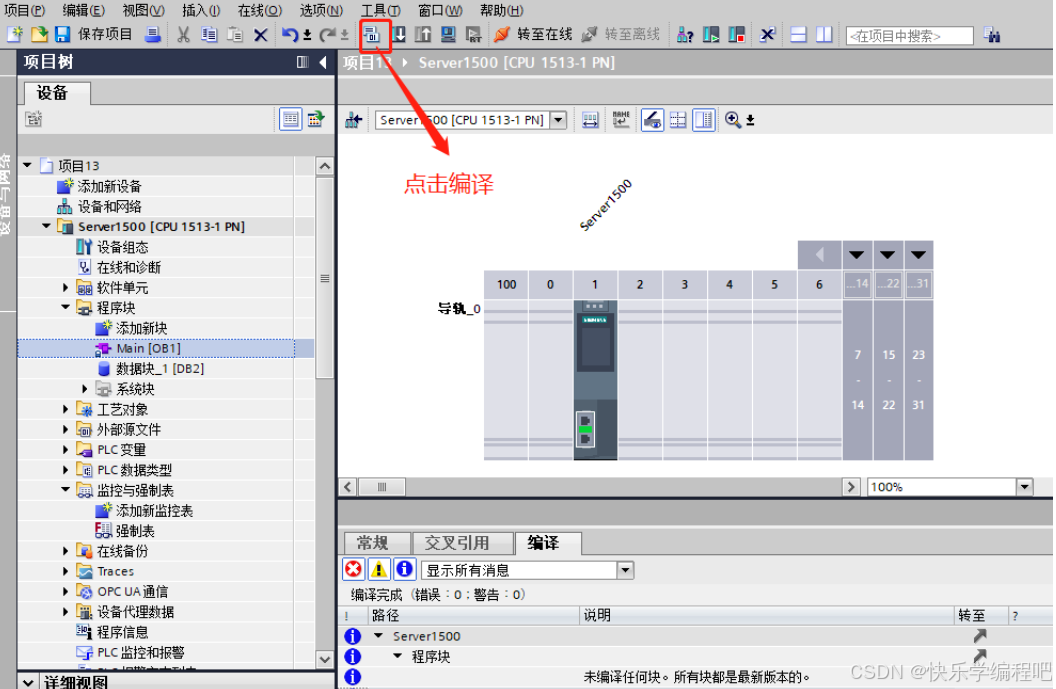Click the Start CPU icon
Image resolution: width=1056 pixels, height=689 pixels.
click(x=711, y=34)
